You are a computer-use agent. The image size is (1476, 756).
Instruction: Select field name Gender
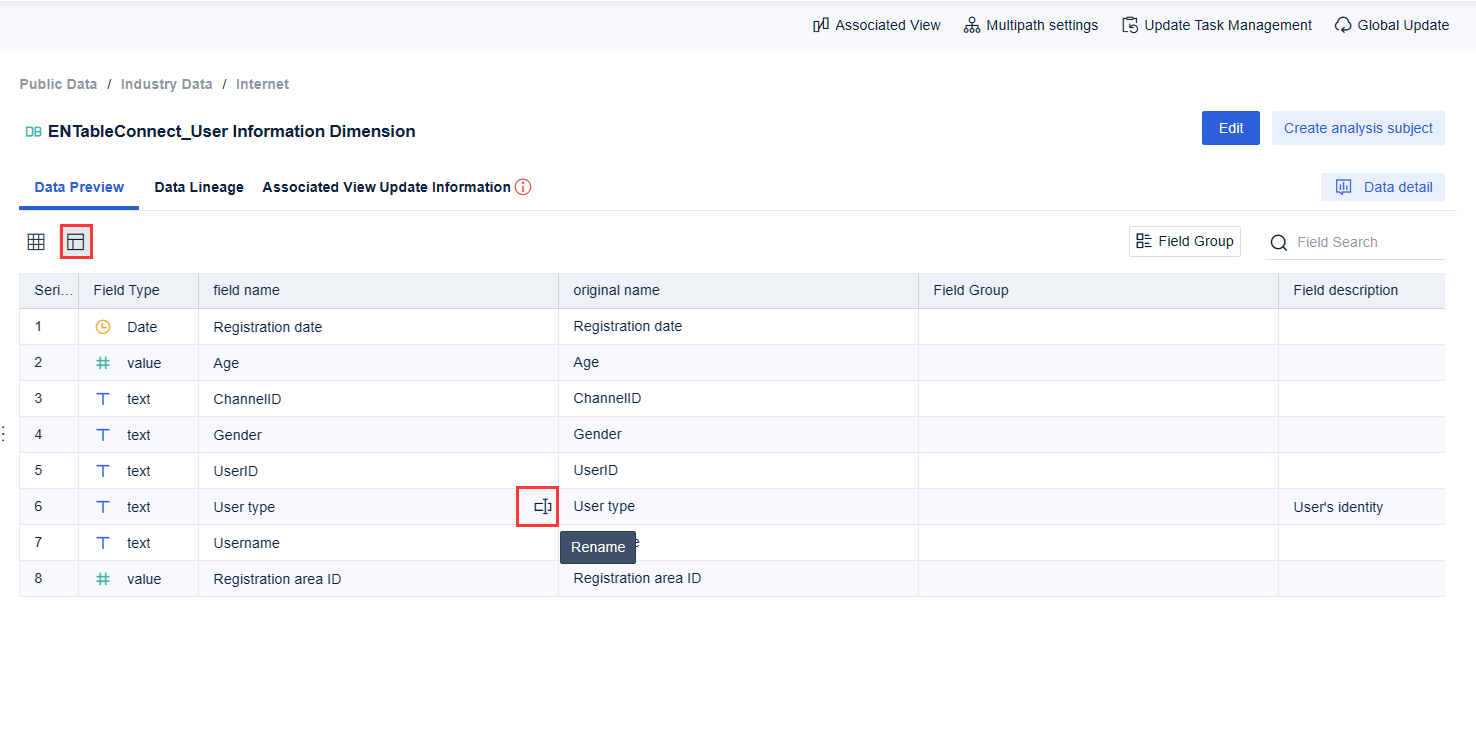pos(237,435)
